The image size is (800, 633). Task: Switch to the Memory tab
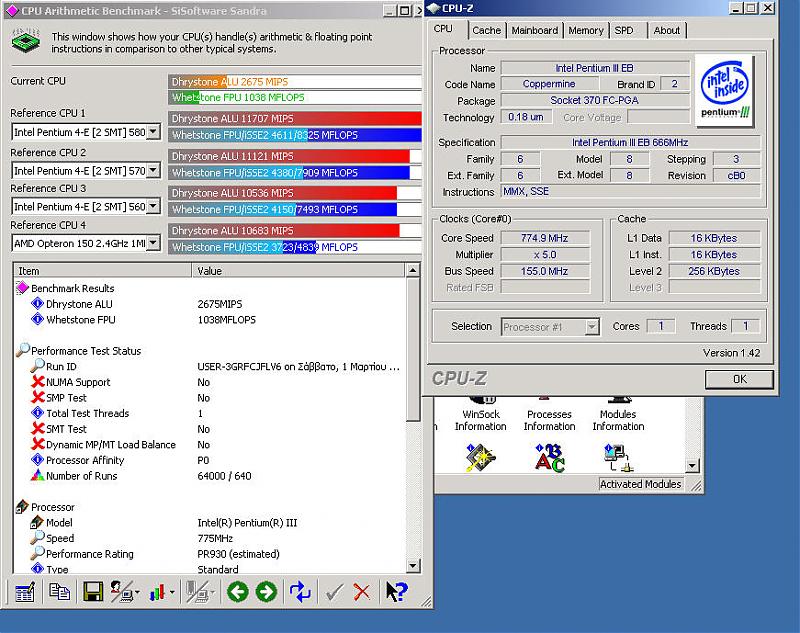point(586,30)
